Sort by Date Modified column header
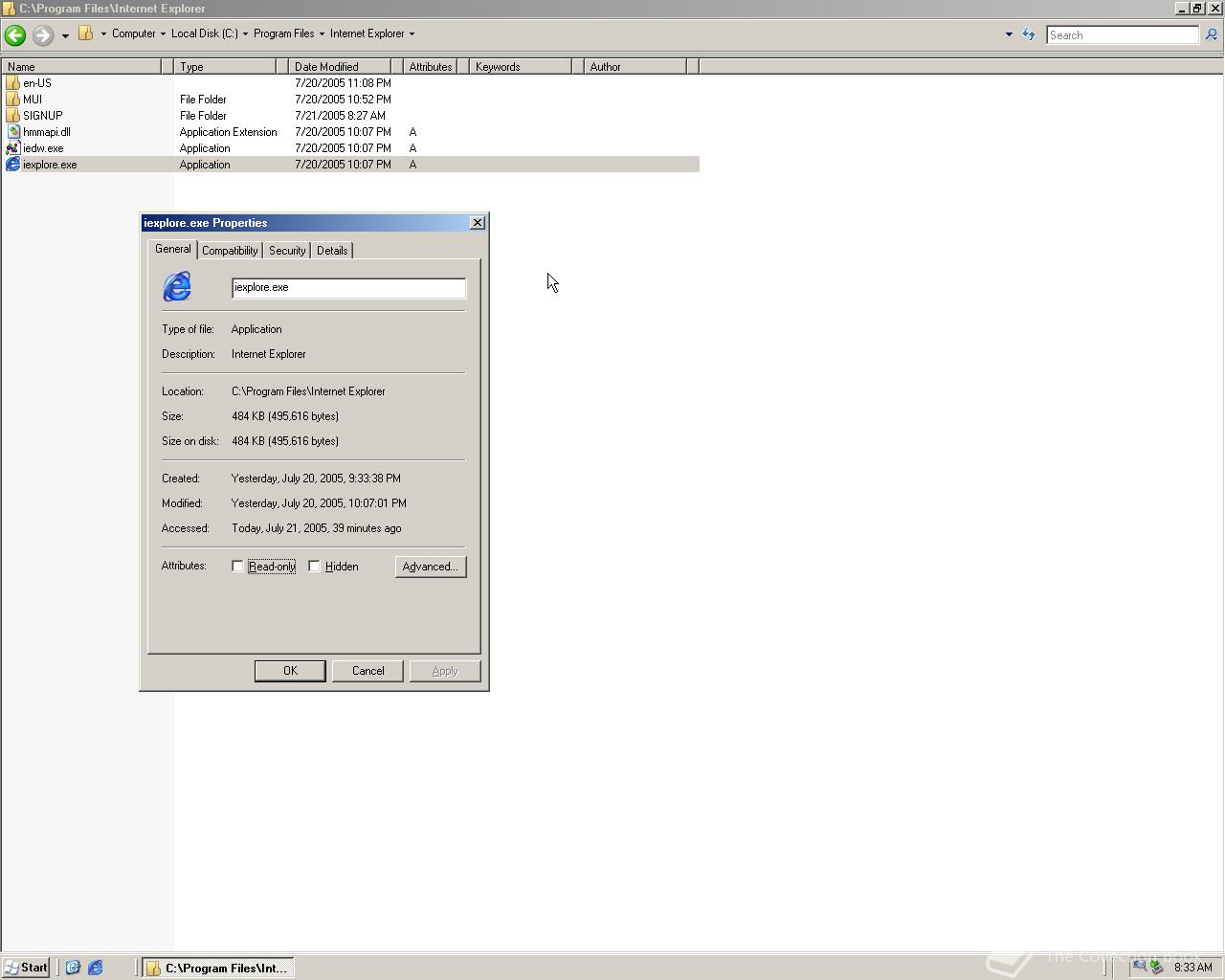 340,67
